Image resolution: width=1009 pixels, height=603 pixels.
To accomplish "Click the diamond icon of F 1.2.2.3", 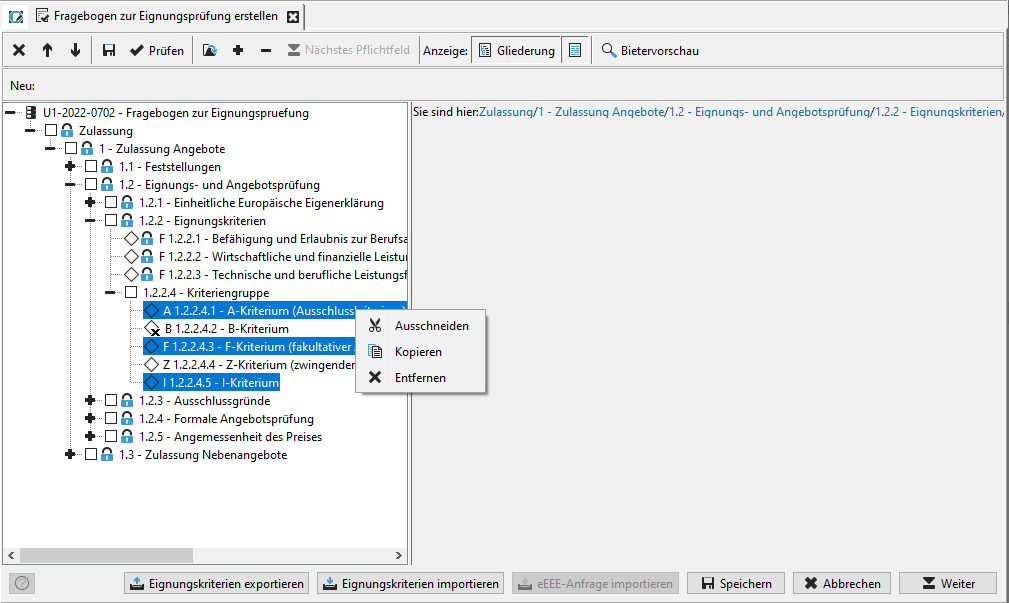I will [x=131, y=275].
